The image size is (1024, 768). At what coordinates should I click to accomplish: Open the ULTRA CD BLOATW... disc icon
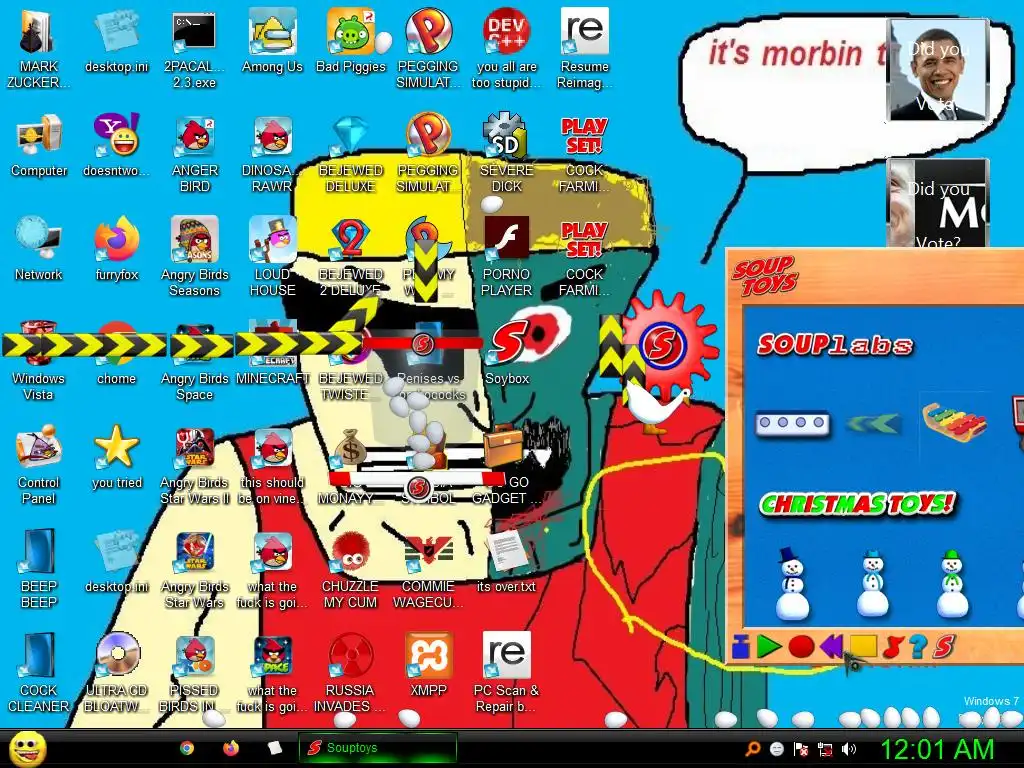[x=116, y=673]
